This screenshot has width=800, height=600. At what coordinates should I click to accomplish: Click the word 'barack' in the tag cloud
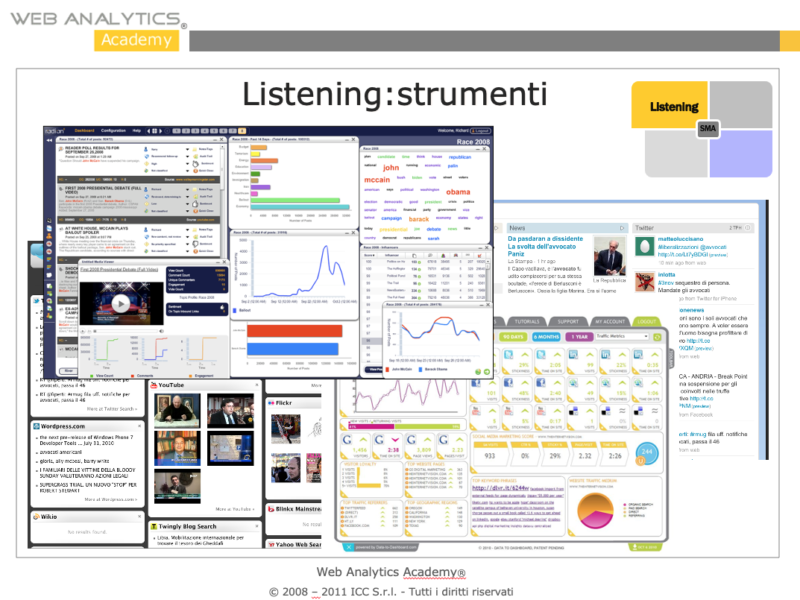point(419,219)
